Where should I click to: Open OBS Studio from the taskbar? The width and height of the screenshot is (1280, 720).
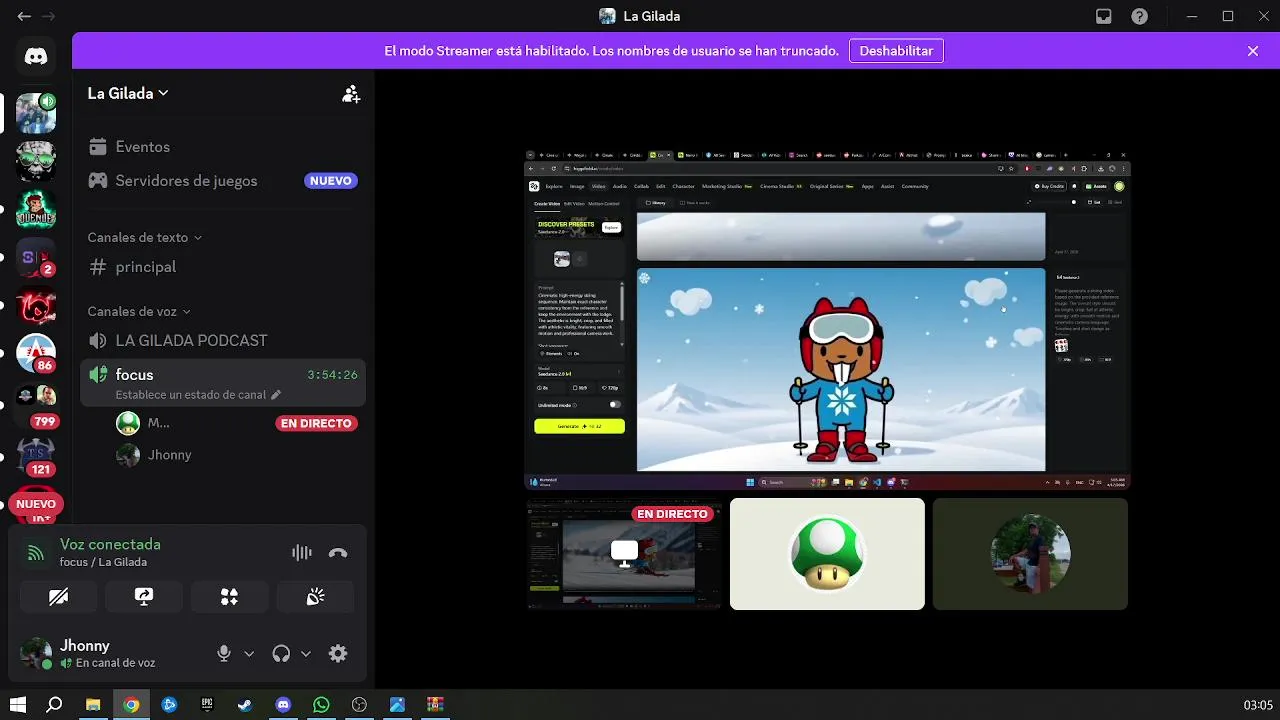click(x=359, y=705)
